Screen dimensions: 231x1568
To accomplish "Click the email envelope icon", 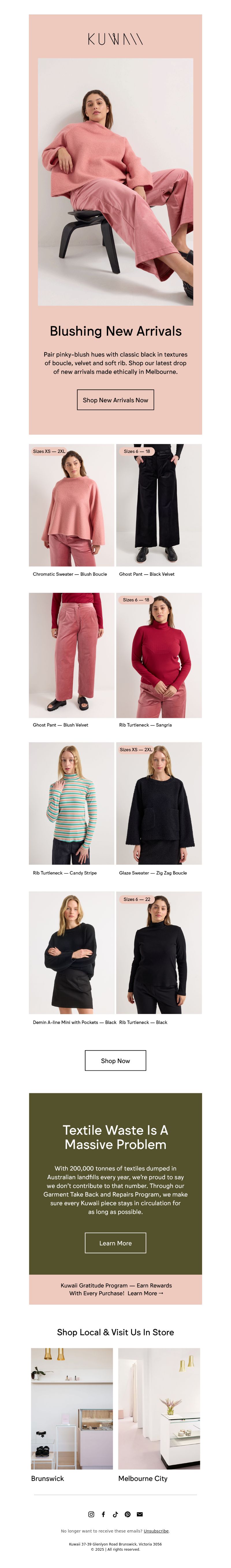I will click(139, 1514).
